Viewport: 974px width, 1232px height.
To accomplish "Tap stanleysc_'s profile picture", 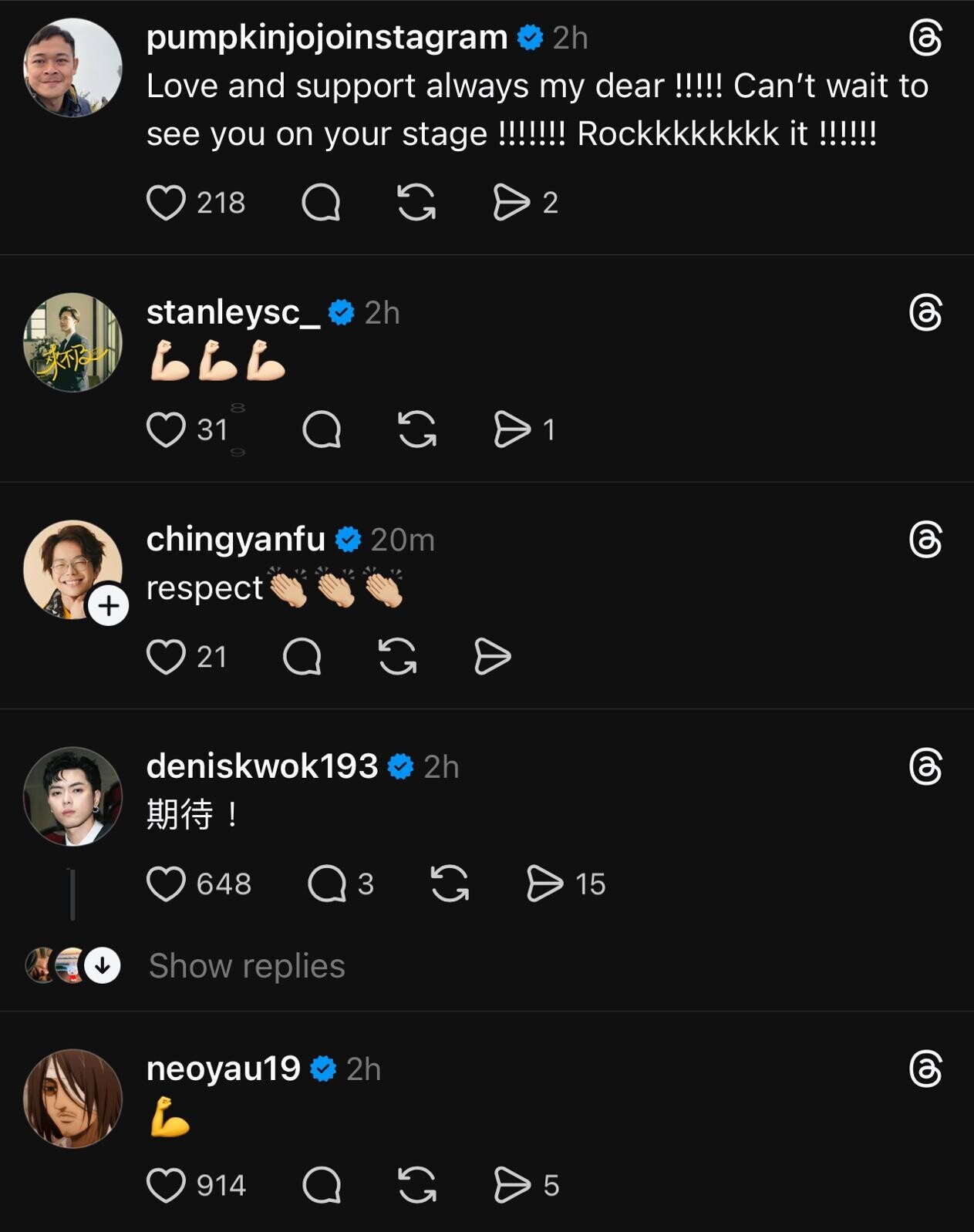I will [x=73, y=342].
